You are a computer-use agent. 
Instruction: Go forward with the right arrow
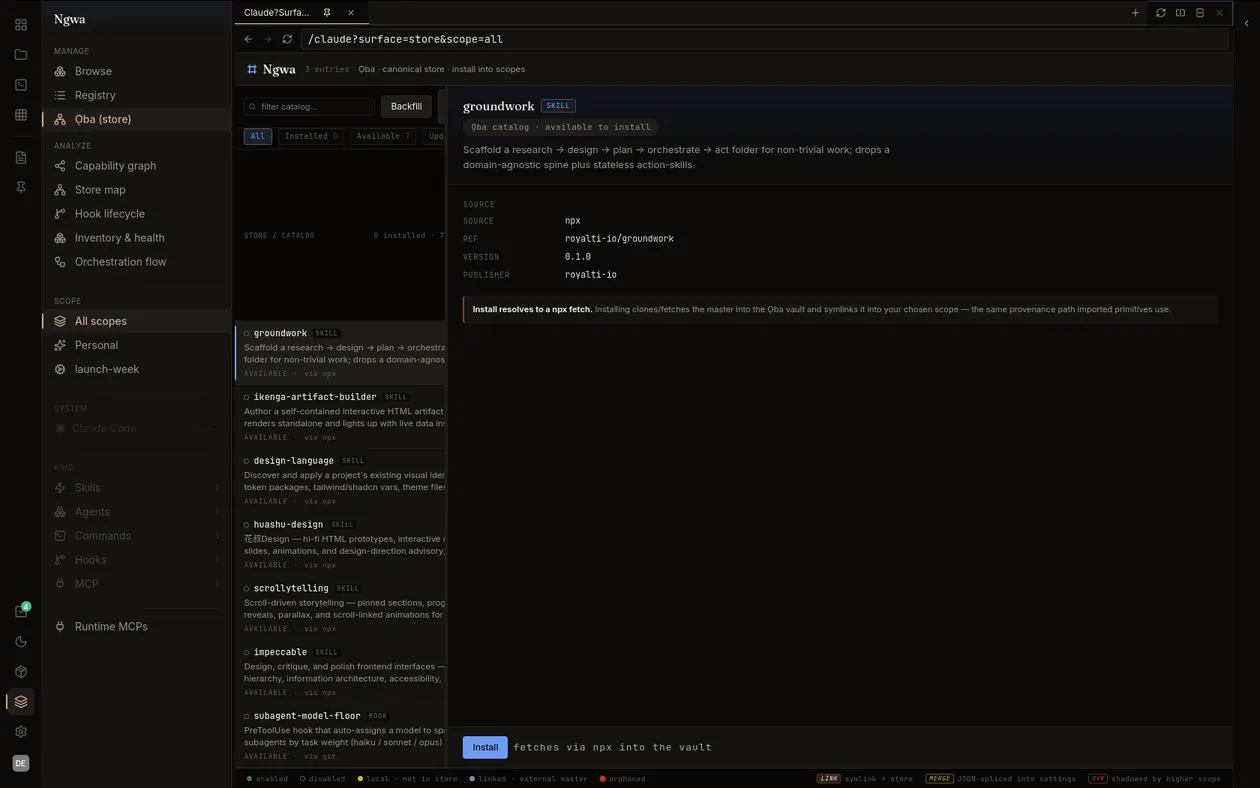[x=267, y=39]
